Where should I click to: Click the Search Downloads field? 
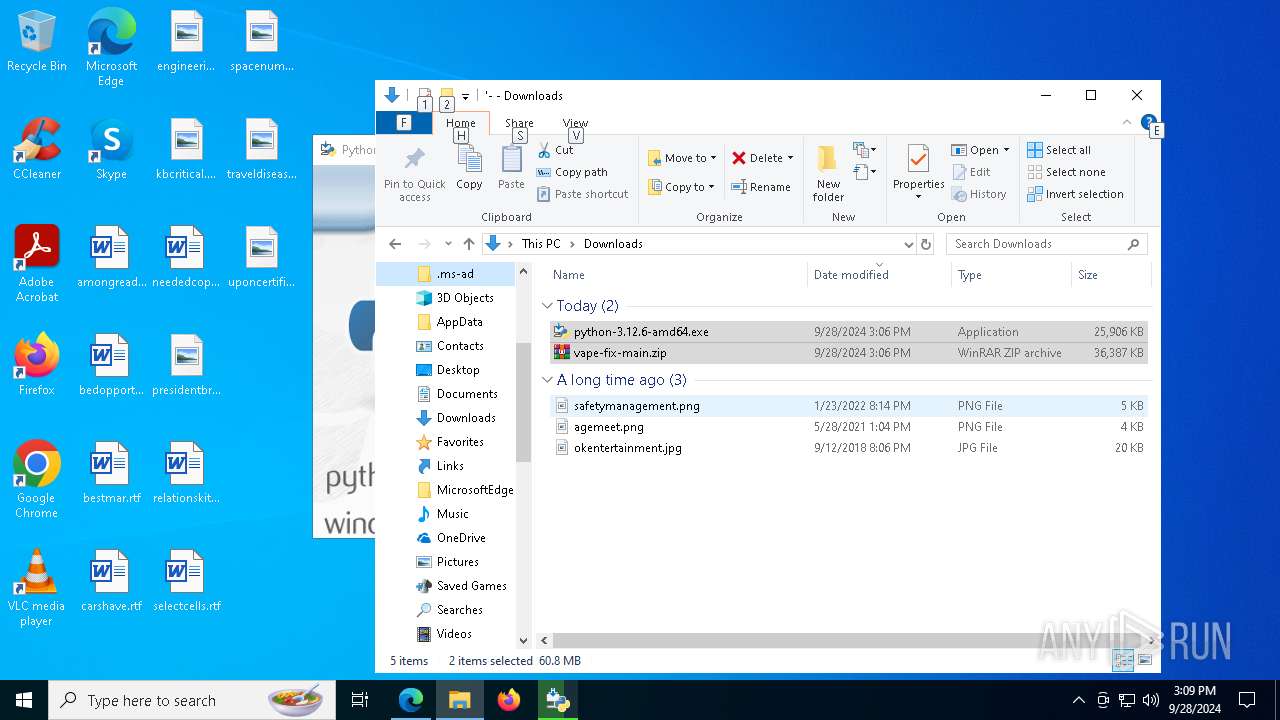pyautogui.click(x=1045, y=244)
